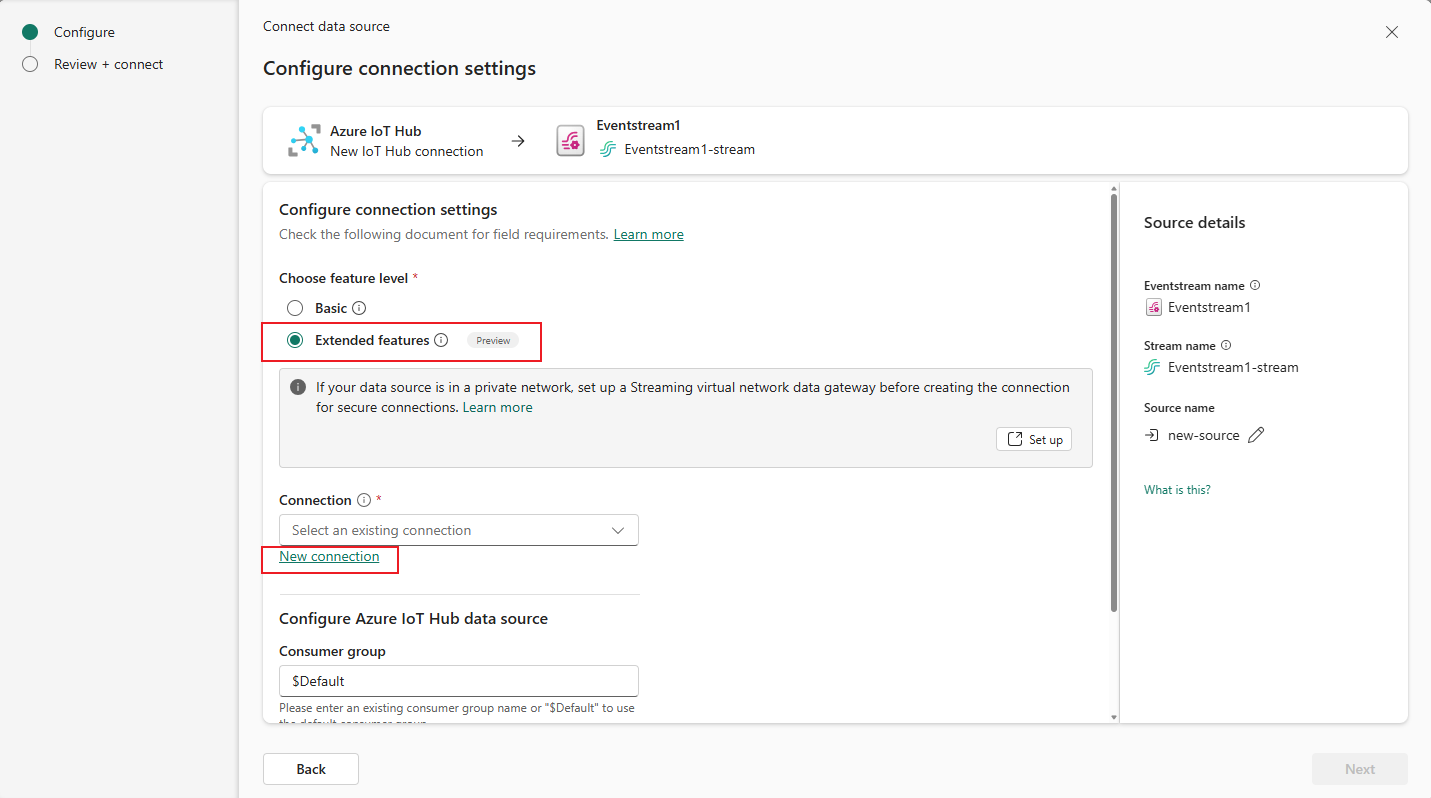This screenshot has width=1431, height=798.
Task: Select the Extended features radio button
Action: tap(295, 340)
